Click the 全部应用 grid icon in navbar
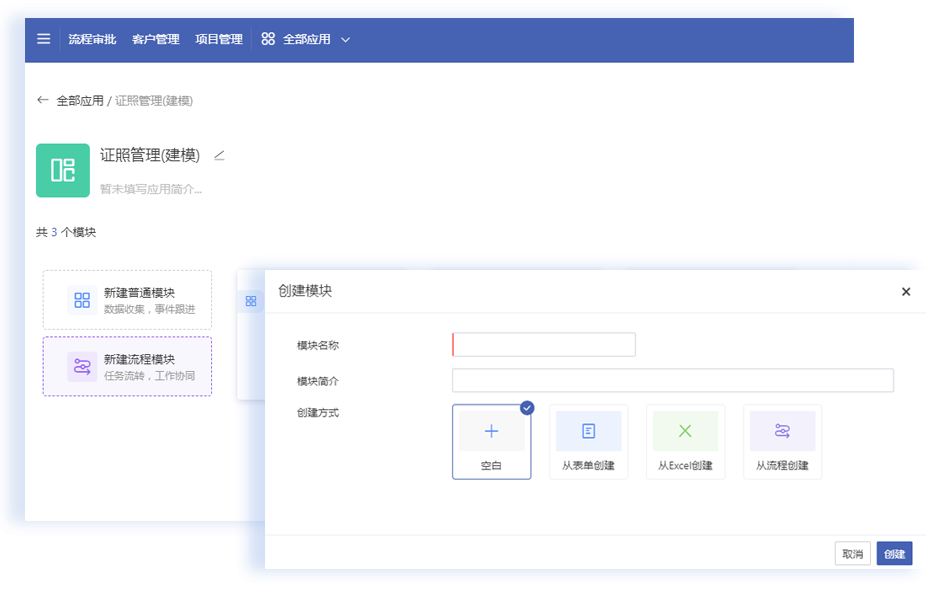The image size is (952, 596). pyautogui.click(x=268, y=39)
